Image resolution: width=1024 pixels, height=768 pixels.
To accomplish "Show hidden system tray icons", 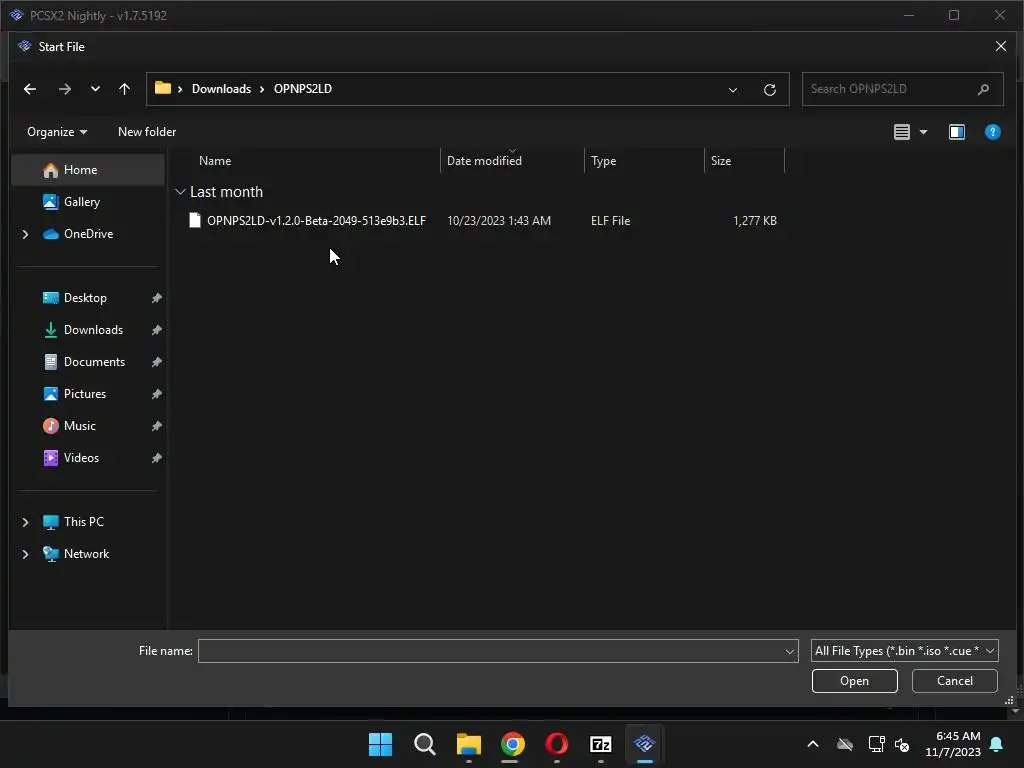I will tap(813, 744).
